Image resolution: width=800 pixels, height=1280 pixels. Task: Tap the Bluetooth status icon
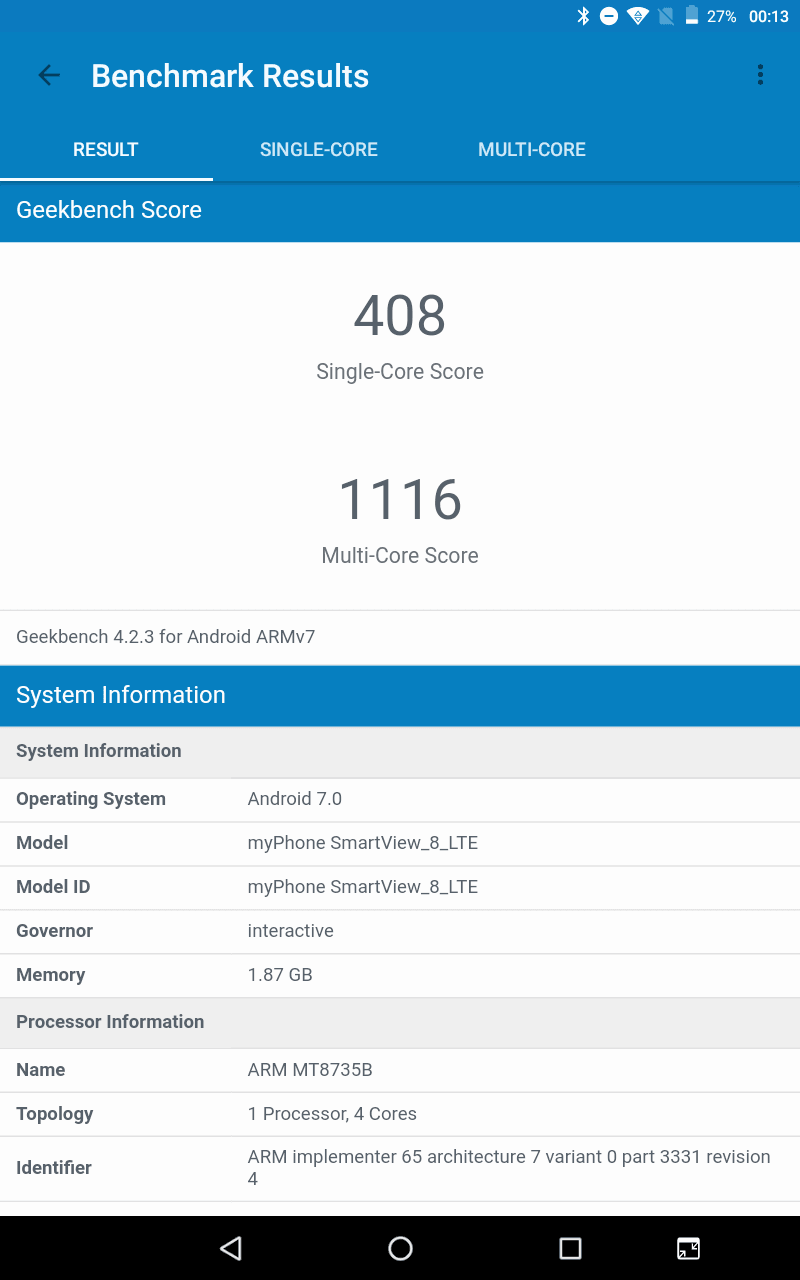pyautogui.click(x=584, y=16)
